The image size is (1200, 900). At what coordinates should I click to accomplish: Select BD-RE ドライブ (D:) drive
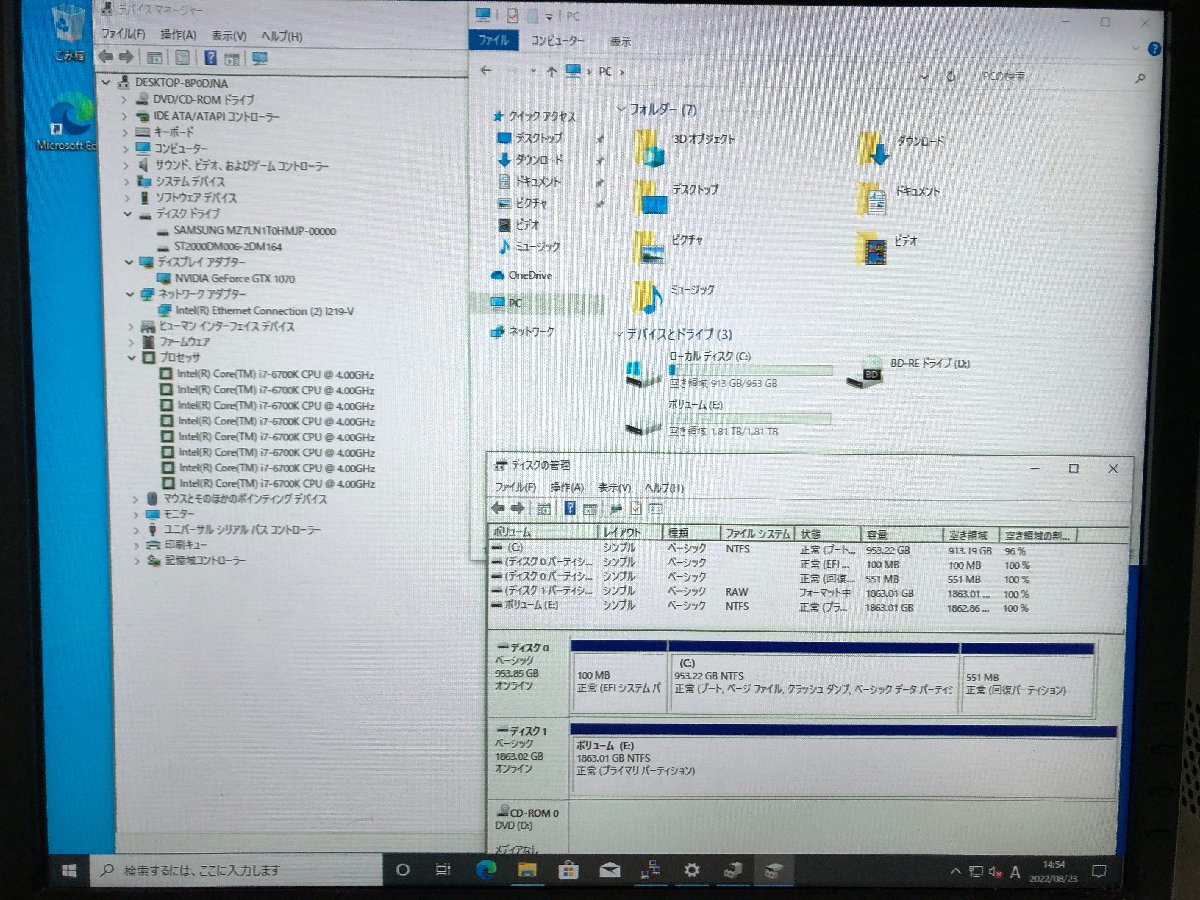coord(910,370)
